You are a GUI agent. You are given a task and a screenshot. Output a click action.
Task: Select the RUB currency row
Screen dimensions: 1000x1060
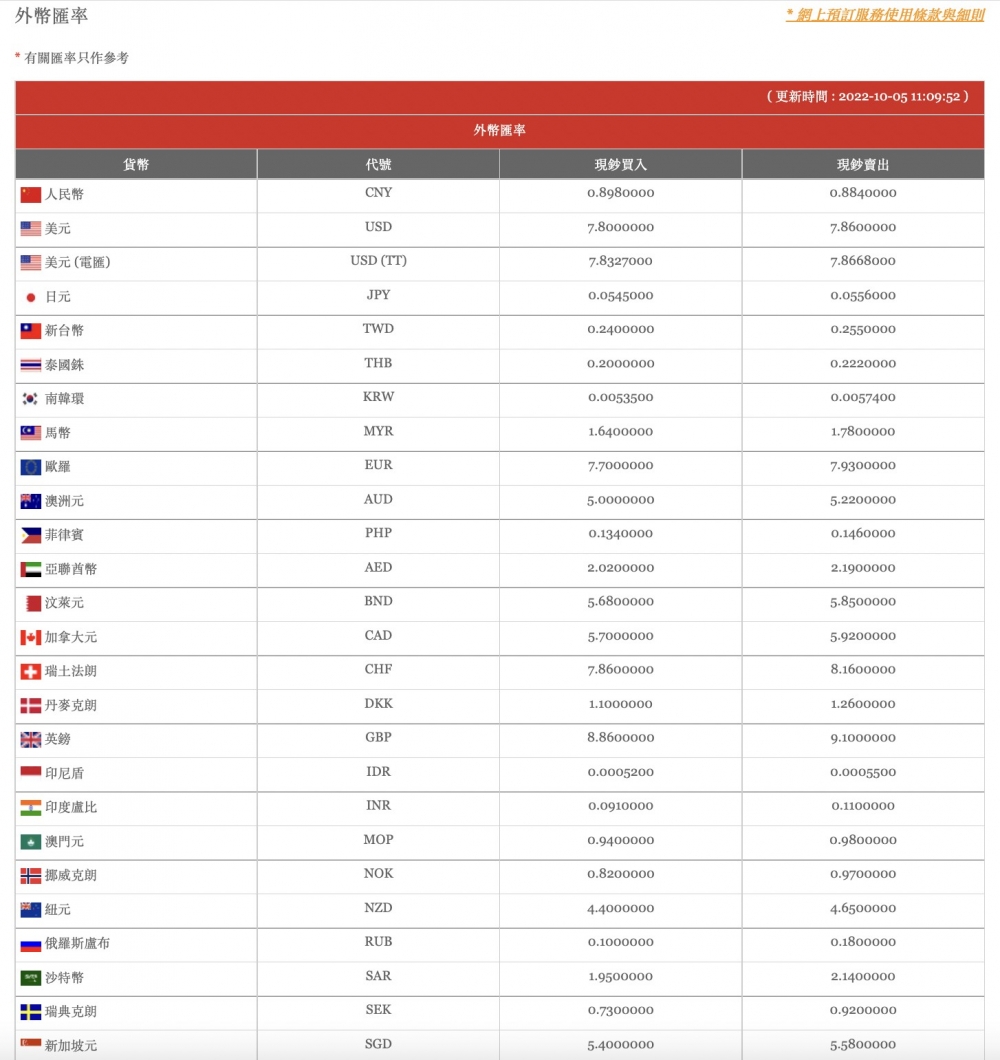point(500,942)
